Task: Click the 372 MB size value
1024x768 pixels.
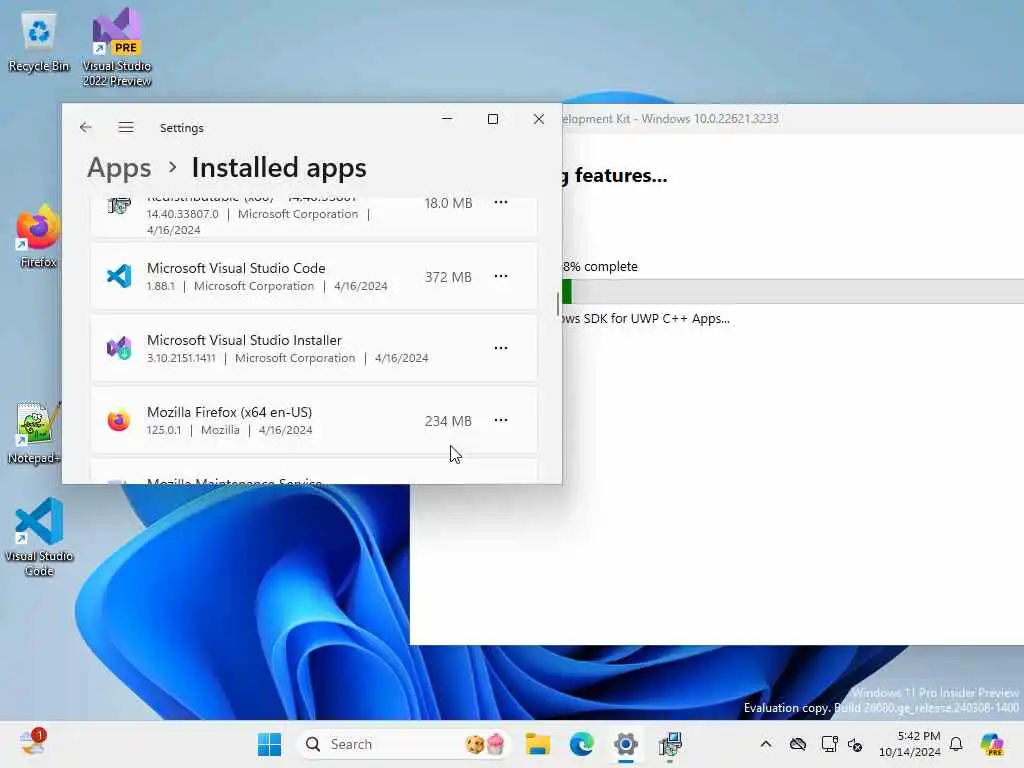Action: [x=448, y=277]
